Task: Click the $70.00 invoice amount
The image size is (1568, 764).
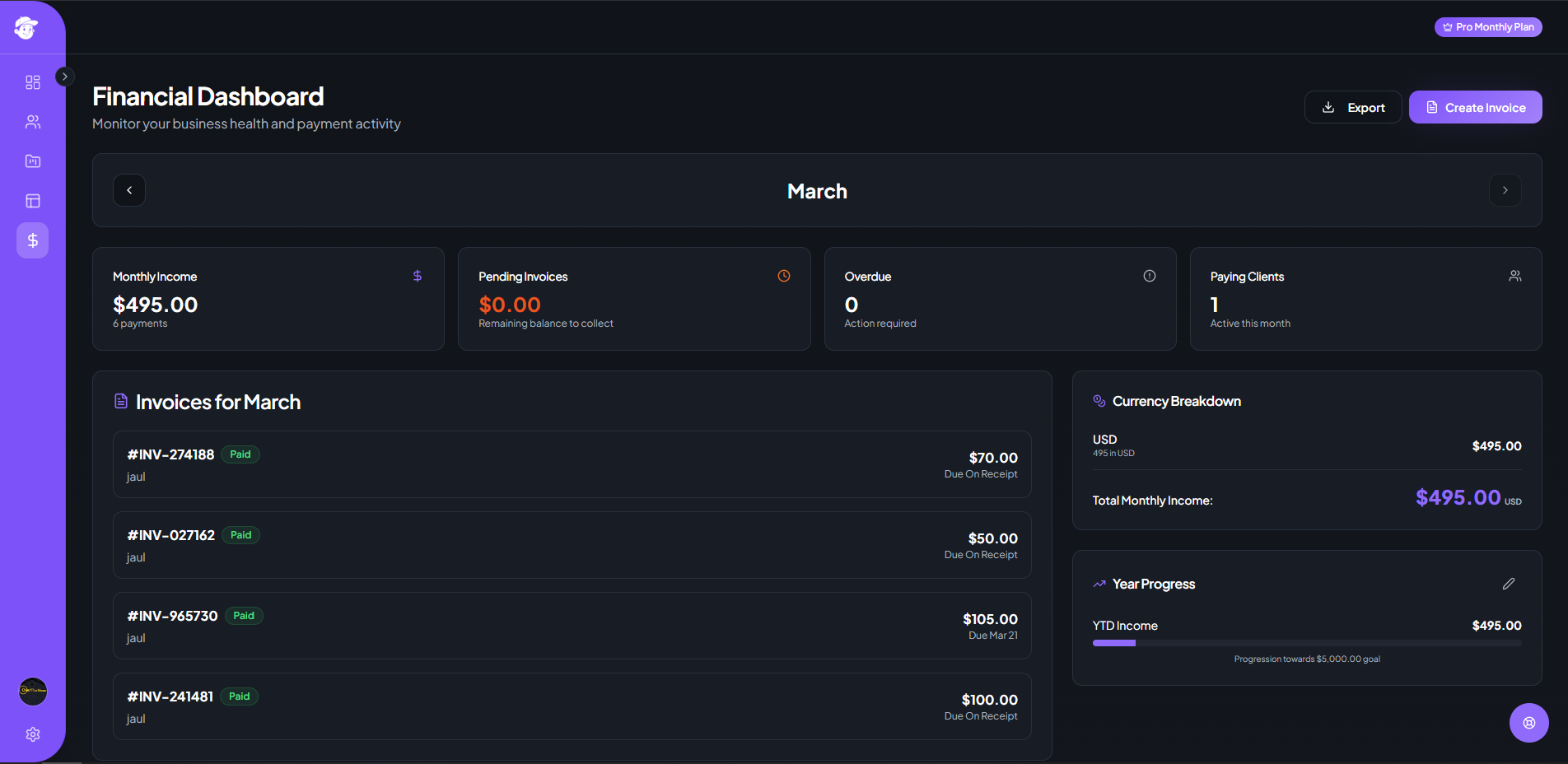Action: 993,458
